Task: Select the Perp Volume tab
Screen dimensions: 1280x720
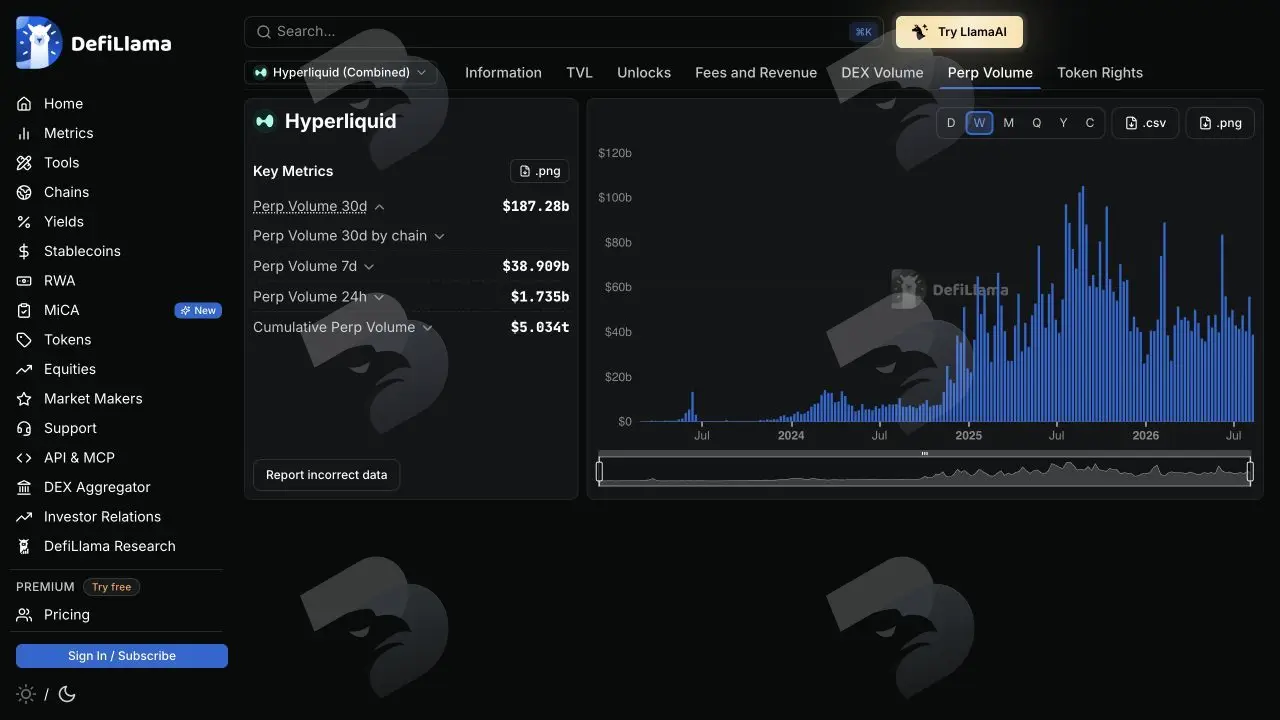Action: point(990,72)
